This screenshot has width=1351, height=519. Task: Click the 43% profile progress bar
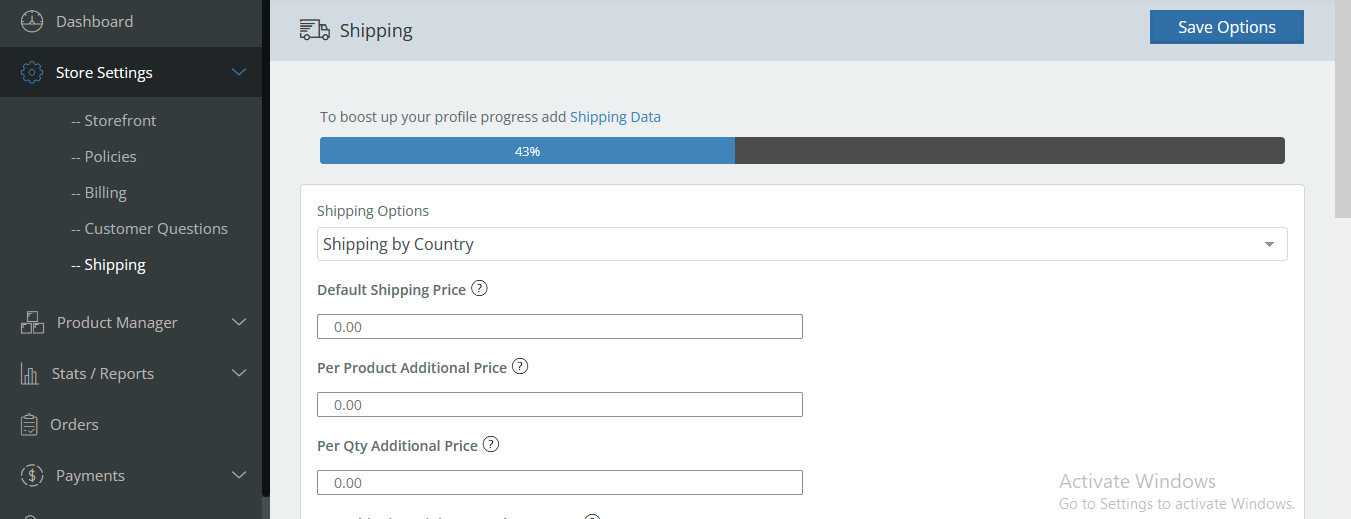802,151
